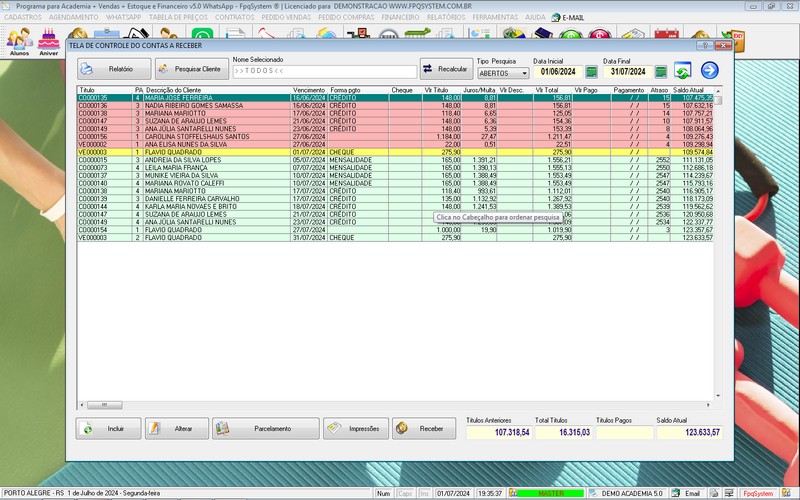The image size is (800, 500).
Task: Open the RELATÓRIOS menu
Action: tap(446, 17)
